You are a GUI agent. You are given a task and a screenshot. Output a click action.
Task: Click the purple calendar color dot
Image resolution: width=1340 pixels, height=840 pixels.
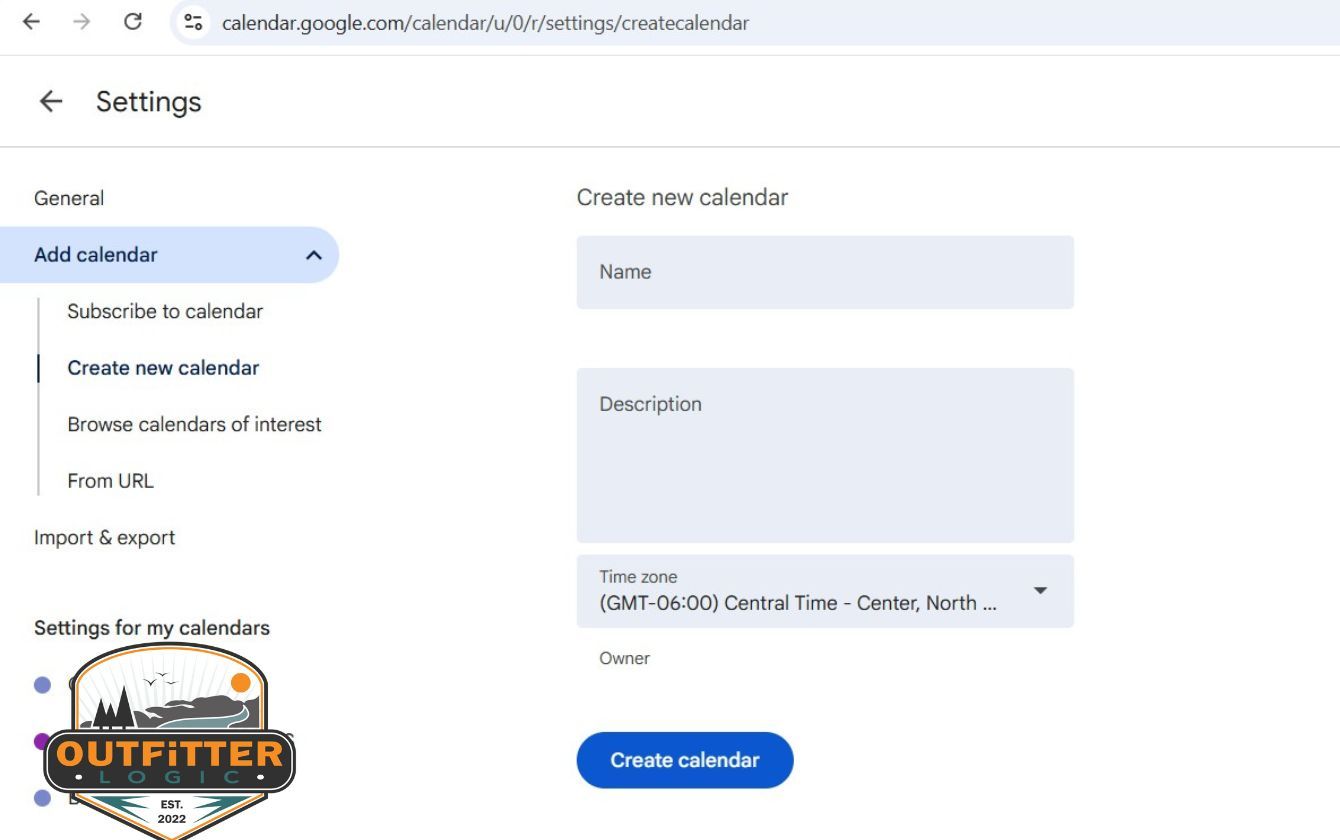41,740
